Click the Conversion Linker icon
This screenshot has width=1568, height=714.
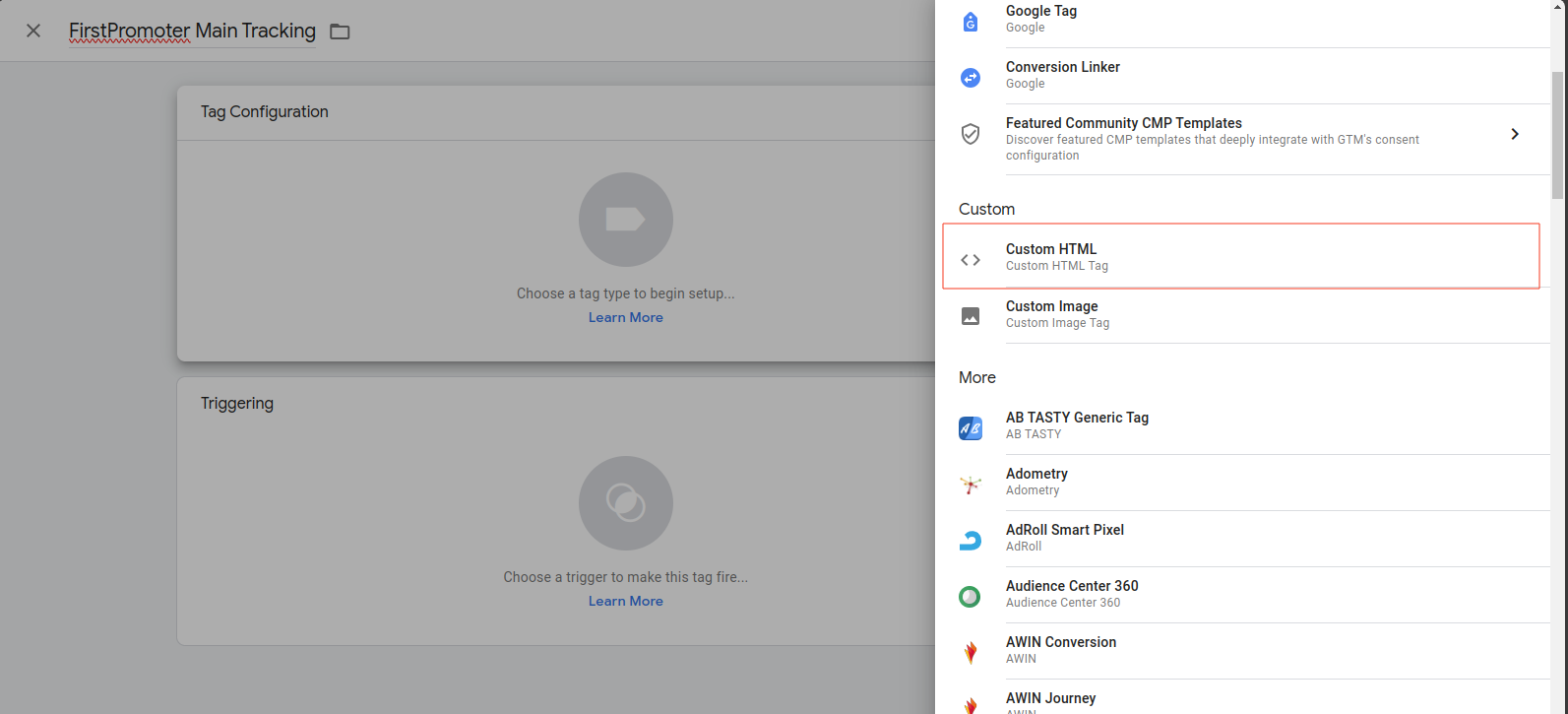[971, 77]
